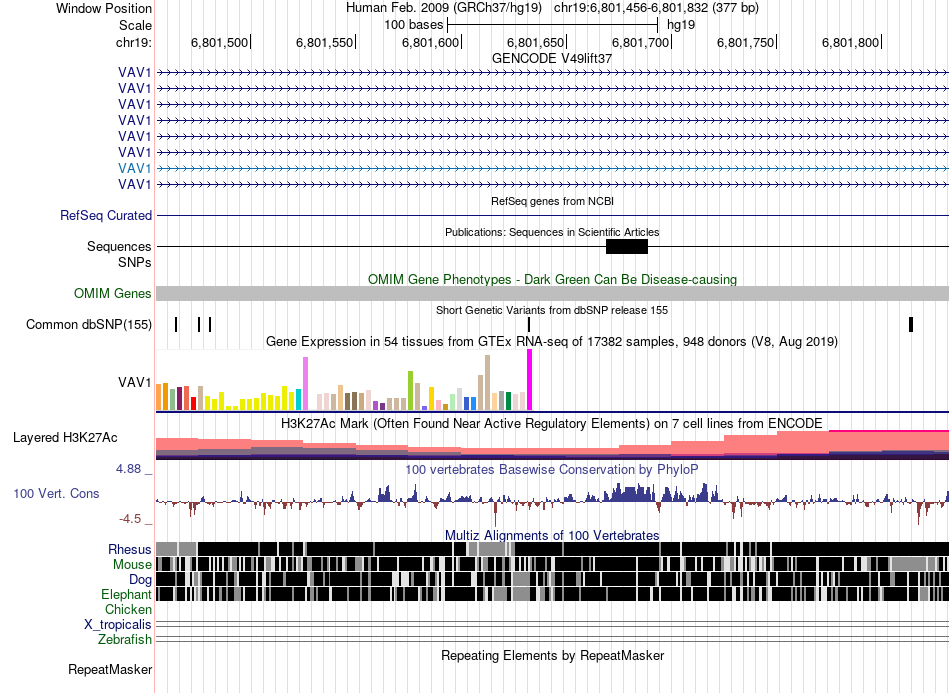Image resolution: width=950 pixels, height=693 pixels.
Task: Click the 100 Vert. Cons track label
Action: pos(56,493)
